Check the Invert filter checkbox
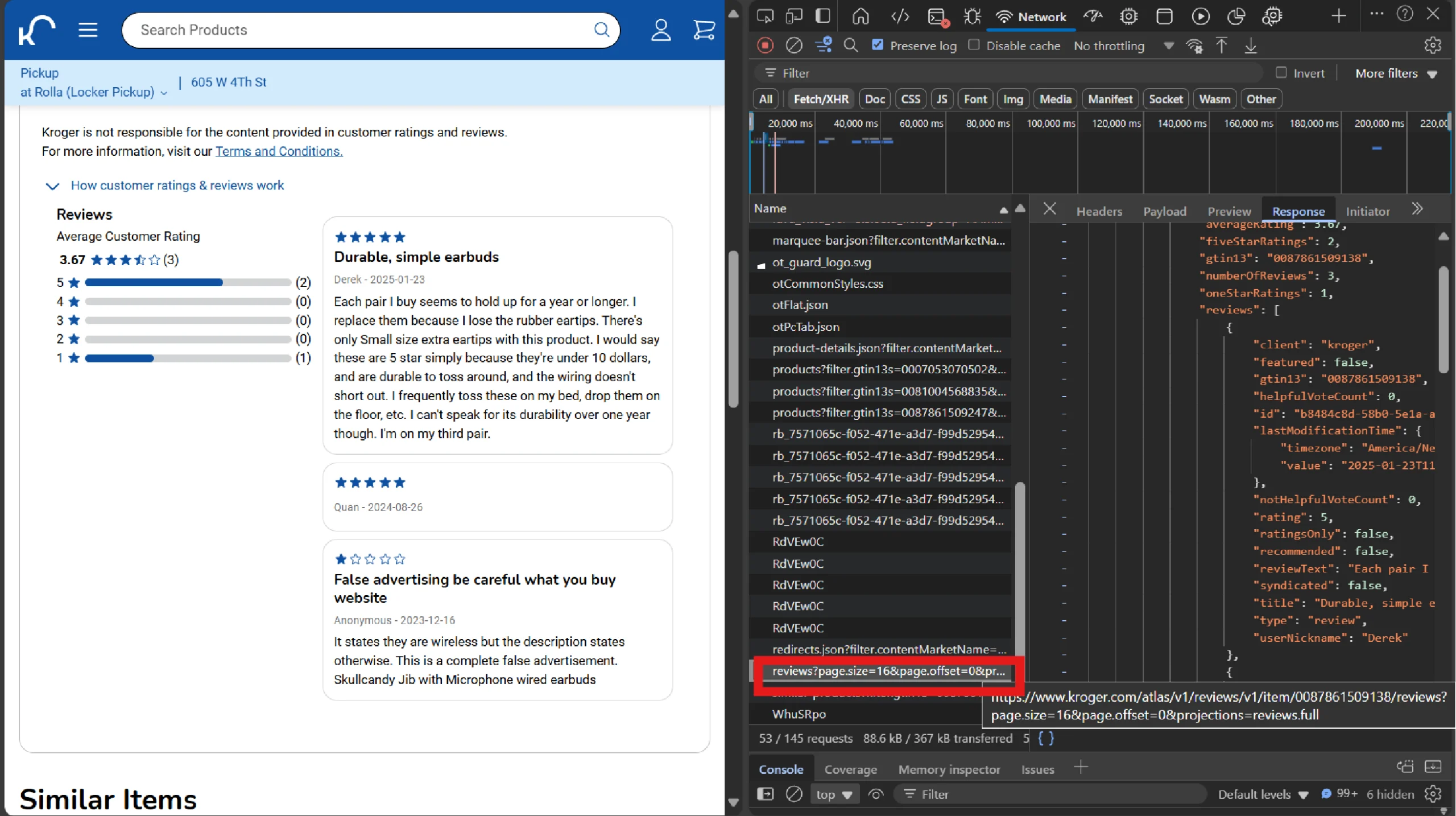 (x=1281, y=72)
